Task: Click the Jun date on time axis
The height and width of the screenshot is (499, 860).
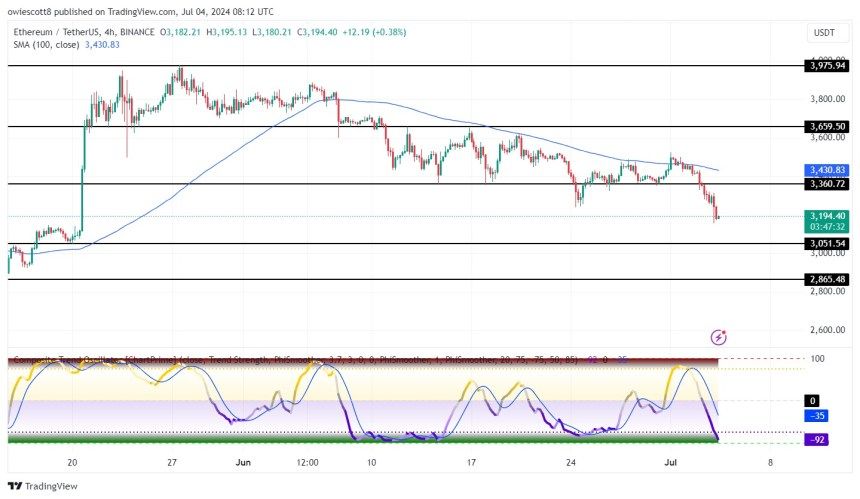Action: coord(243,462)
